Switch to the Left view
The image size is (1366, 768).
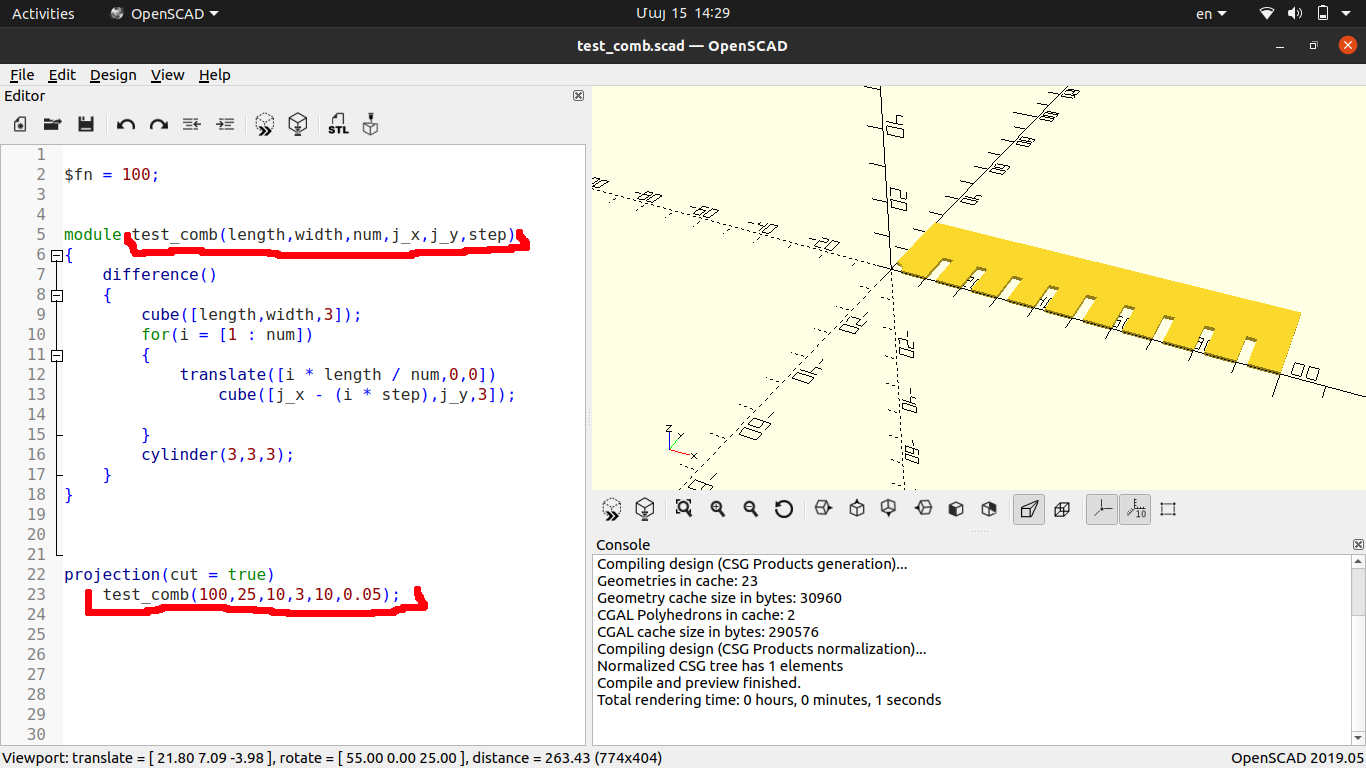[923, 508]
